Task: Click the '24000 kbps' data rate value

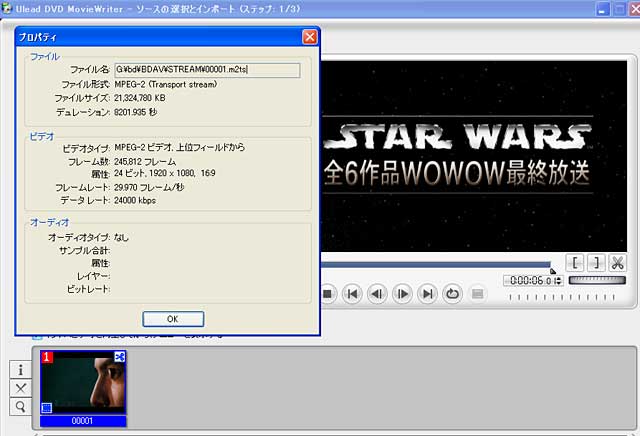Action: 135,200
